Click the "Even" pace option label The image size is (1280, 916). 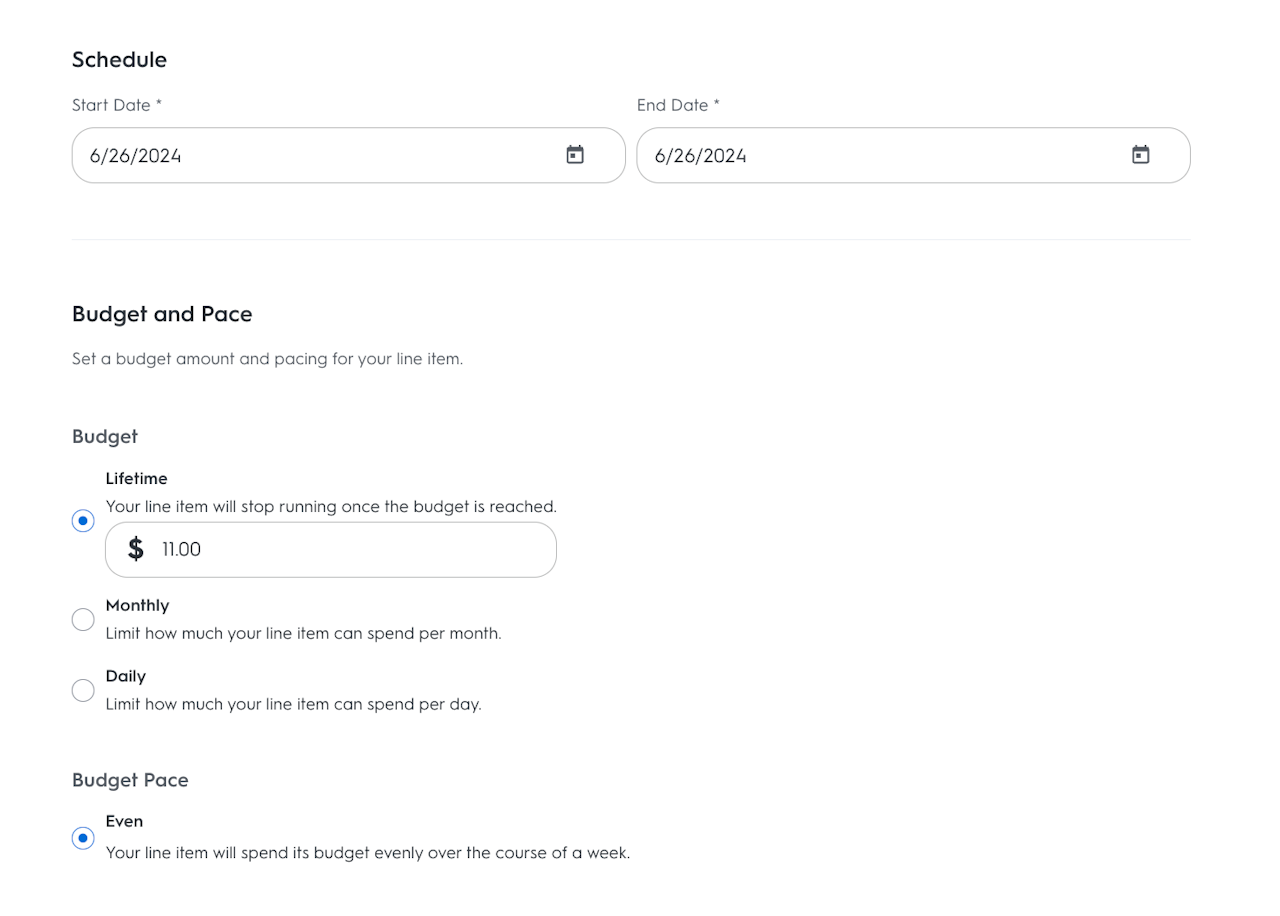(x=125, y=822)
